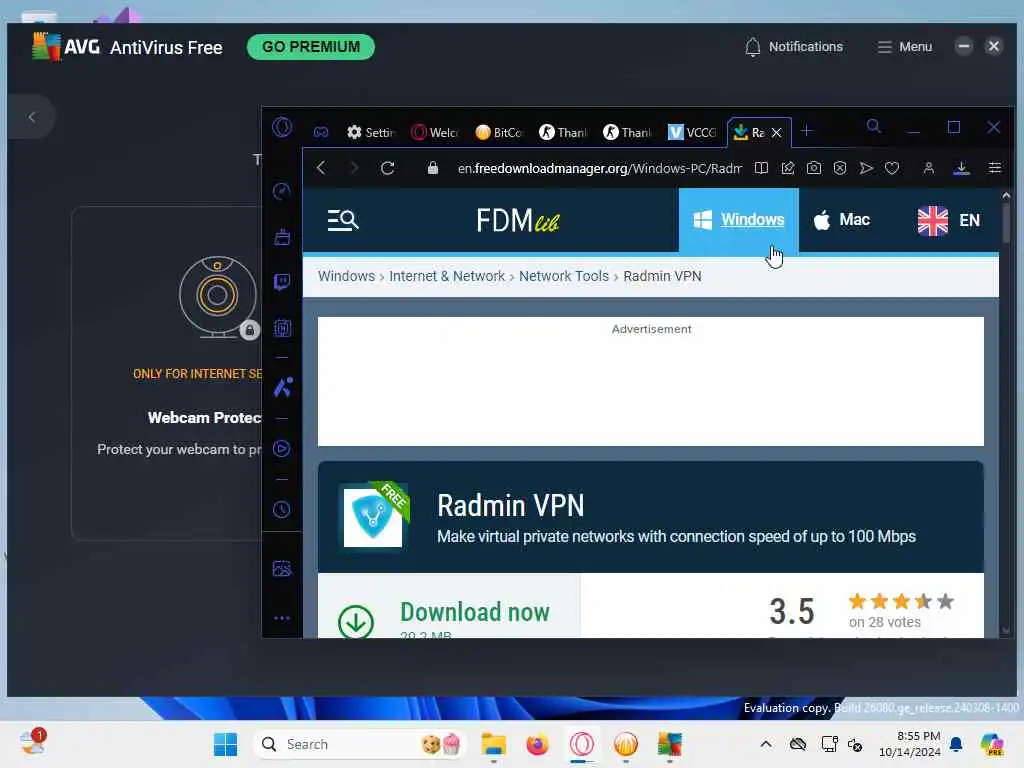
Task: Take a snapshot with the camera icon
Action: point(814,168)
